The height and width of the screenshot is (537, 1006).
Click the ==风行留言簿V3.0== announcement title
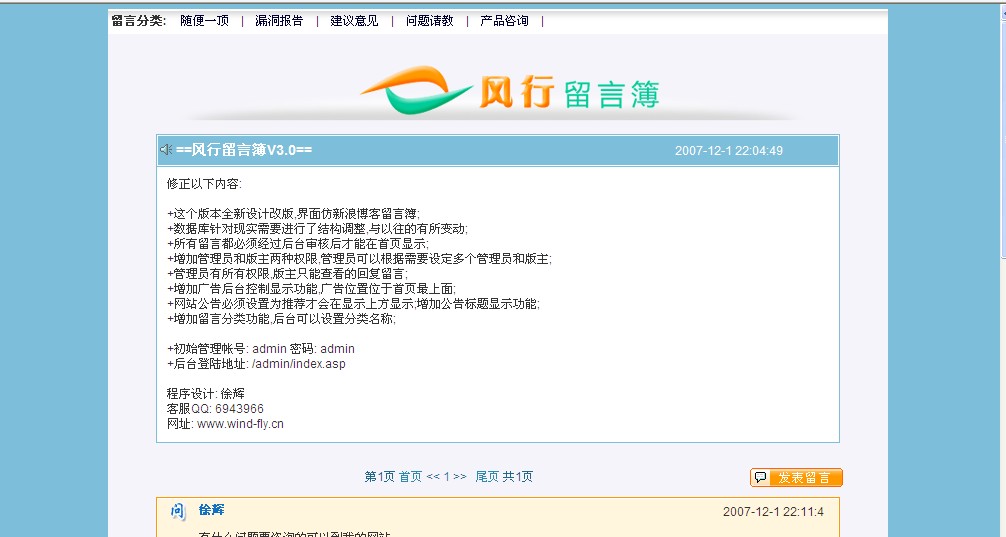point(244,150)
